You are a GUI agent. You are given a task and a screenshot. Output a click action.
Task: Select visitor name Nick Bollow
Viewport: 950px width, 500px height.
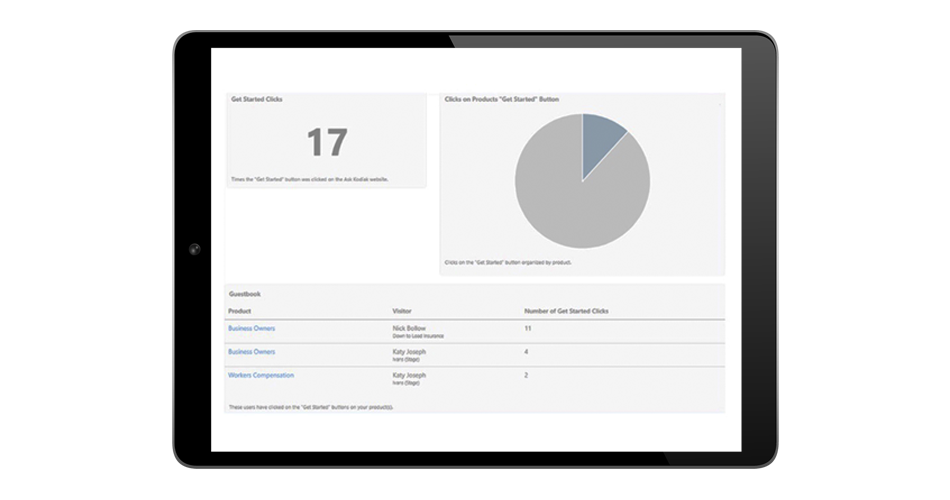tap(411, 328)
